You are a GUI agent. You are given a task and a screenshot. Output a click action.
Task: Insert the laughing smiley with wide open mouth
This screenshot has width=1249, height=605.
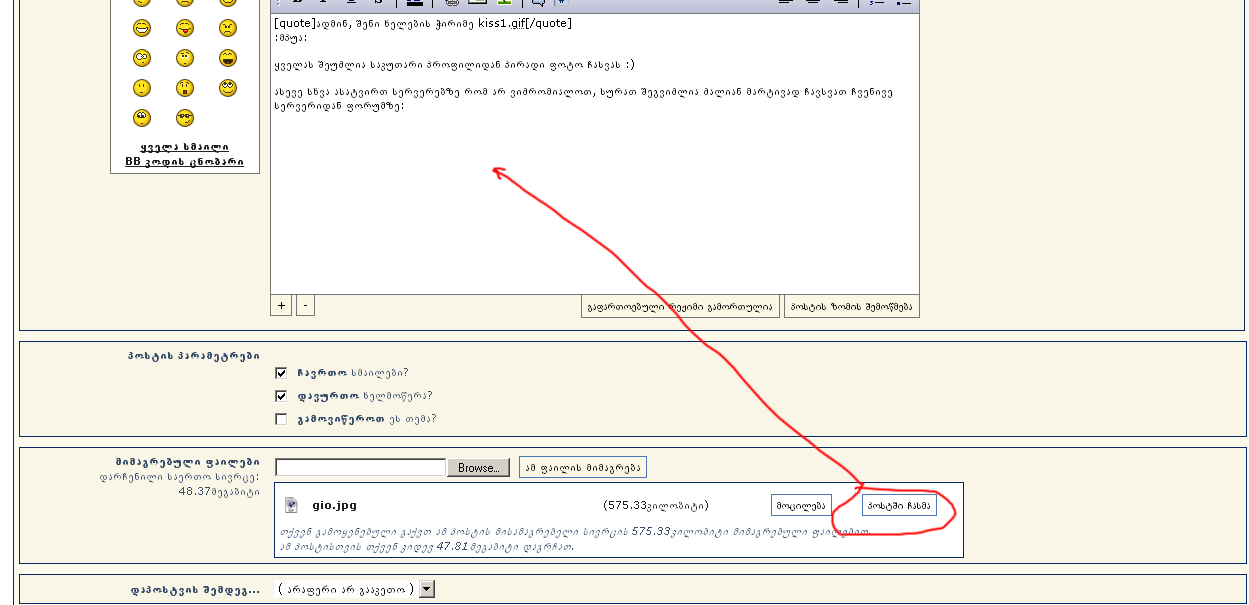click(x=228, y=58)
